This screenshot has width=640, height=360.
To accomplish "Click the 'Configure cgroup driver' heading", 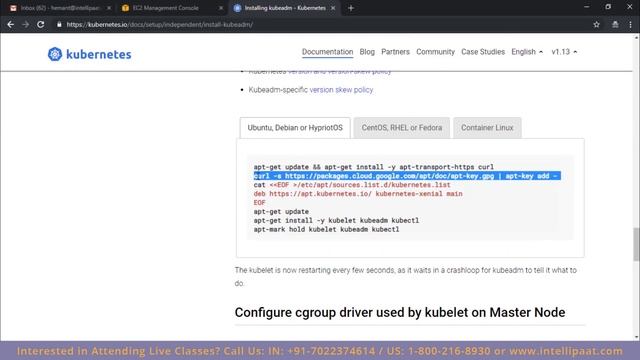I will pyautogui.click(x=400, y=312).
